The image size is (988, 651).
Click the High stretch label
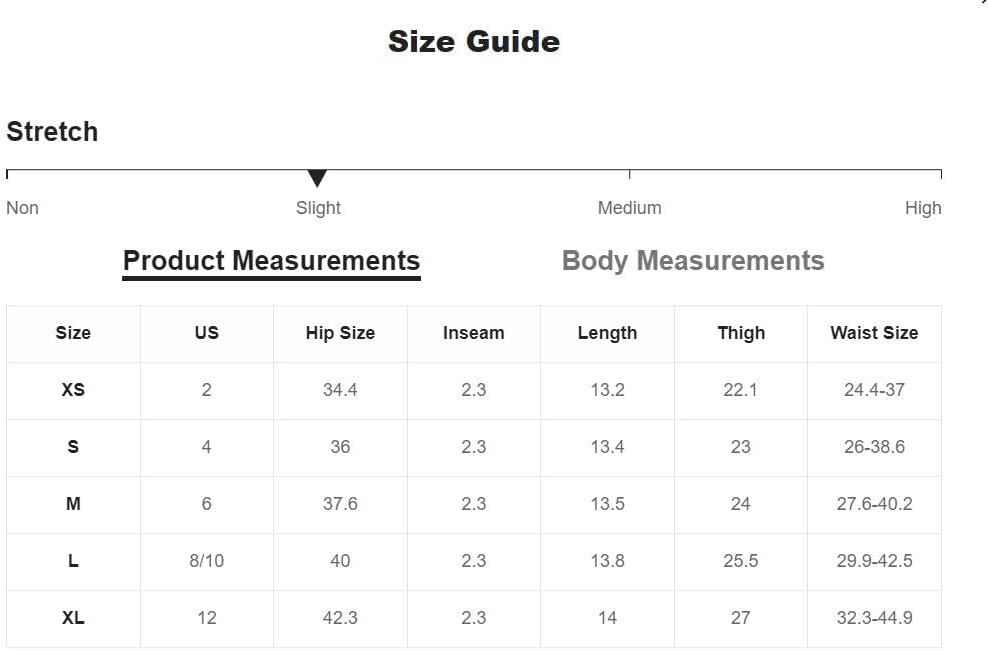pyautogui.click(x=923, y=208)
